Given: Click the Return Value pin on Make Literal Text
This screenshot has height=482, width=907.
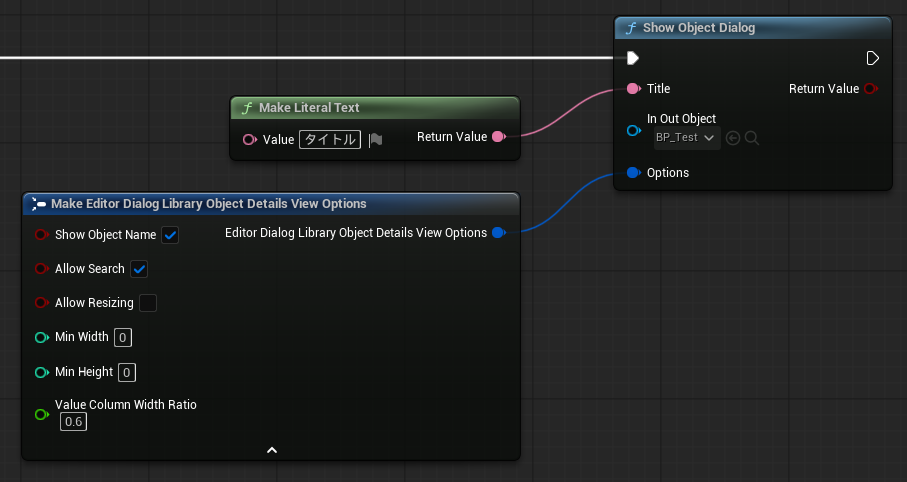Looking at the screenshot, I should [x=498, y=137].
